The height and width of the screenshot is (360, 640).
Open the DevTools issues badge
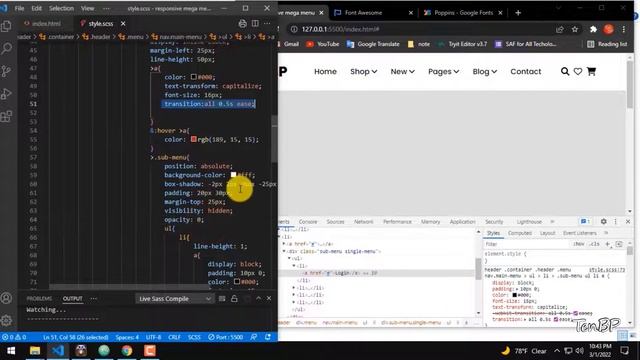(585, 221)
